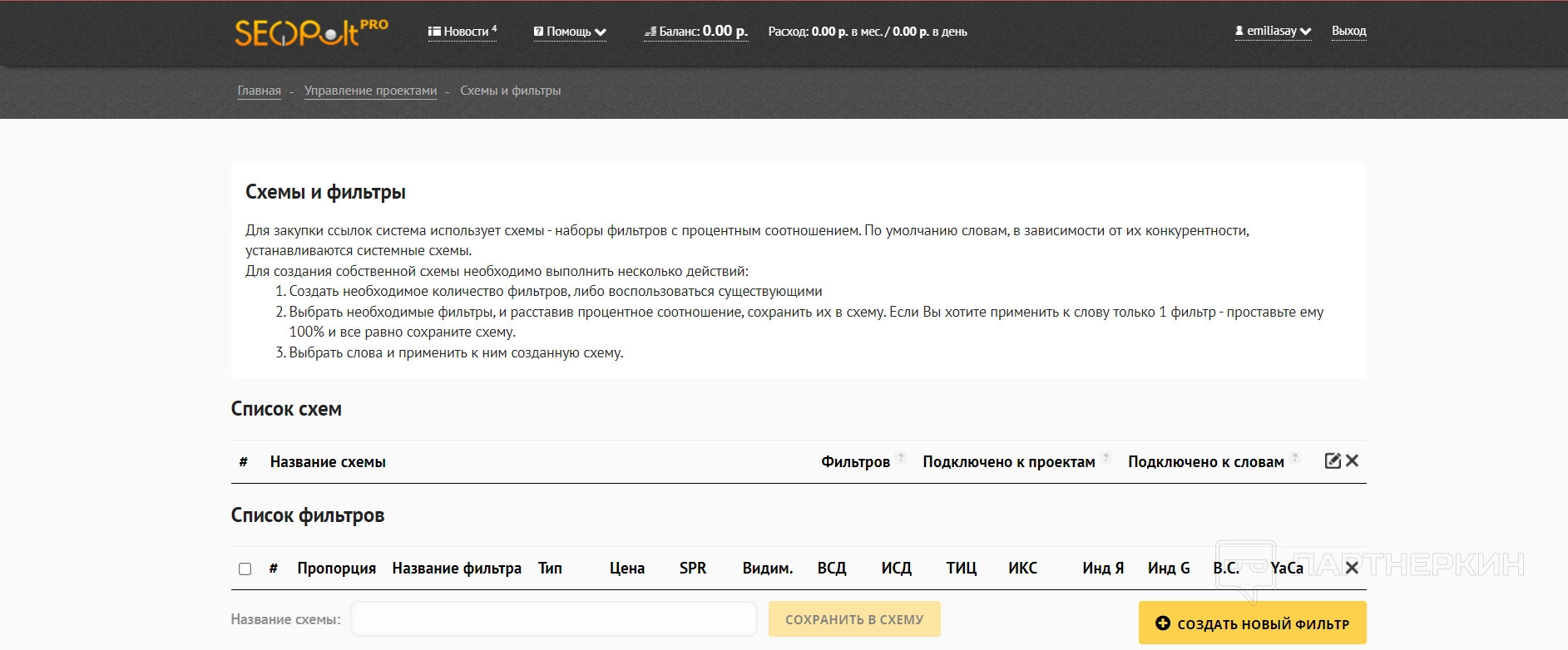Viewport: 1568px width, 650px height.
Task: Open the emiliasay user dropdown
Action: click(1273, 31)
